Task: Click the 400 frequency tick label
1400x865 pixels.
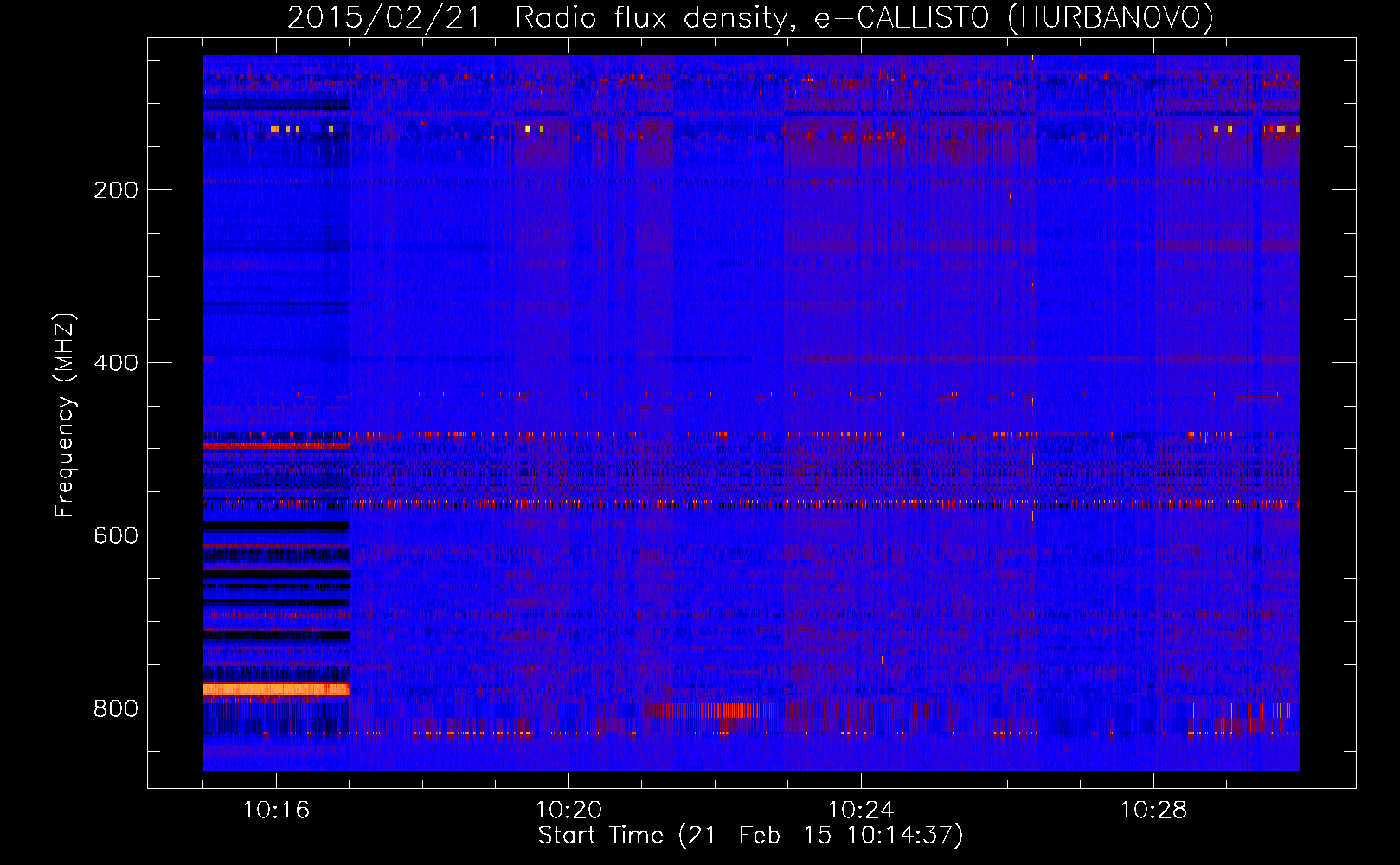Action: pos(116,363)
